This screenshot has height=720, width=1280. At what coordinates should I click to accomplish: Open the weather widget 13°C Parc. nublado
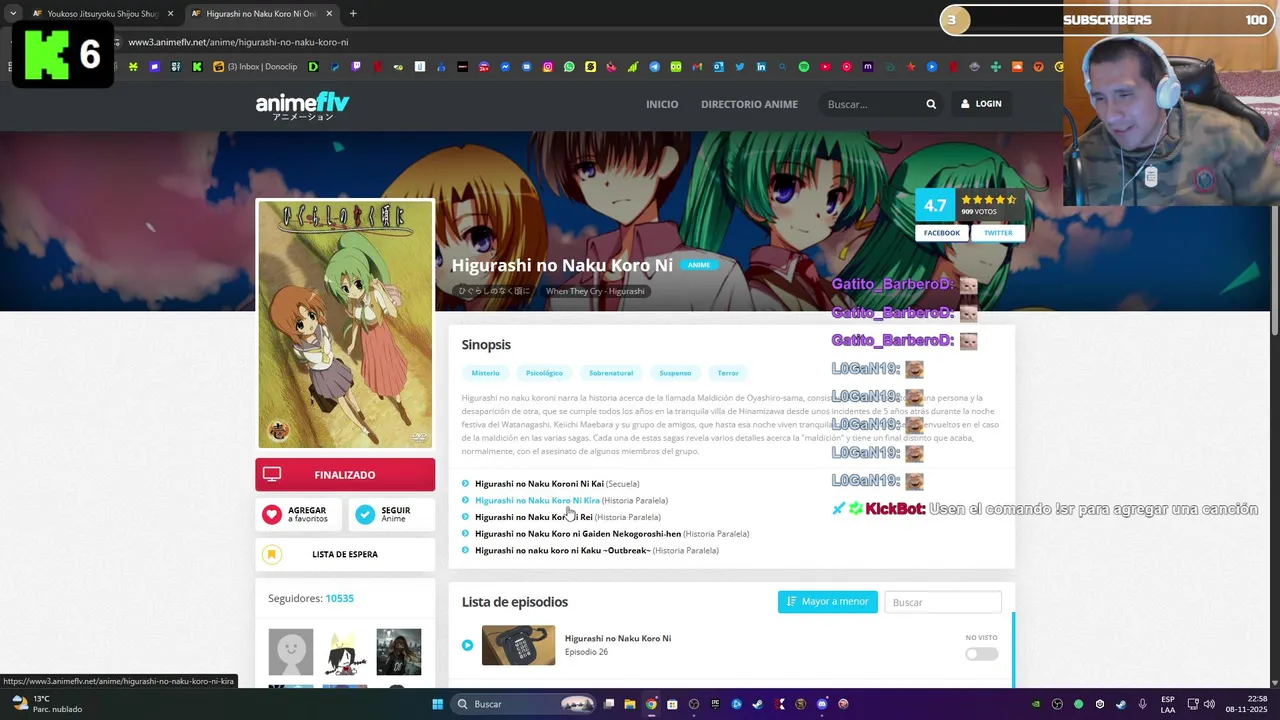point(45,704)
